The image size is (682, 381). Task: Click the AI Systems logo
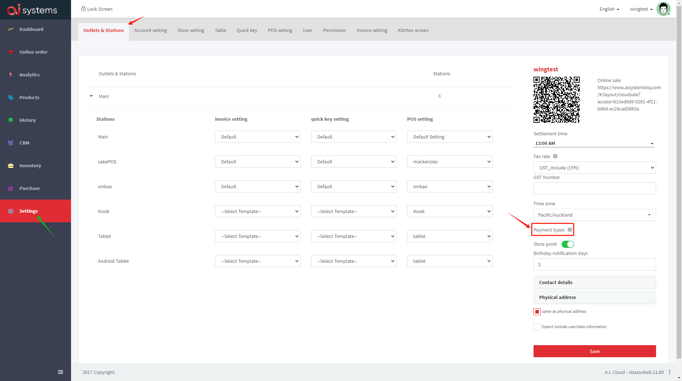click(32, 9)
